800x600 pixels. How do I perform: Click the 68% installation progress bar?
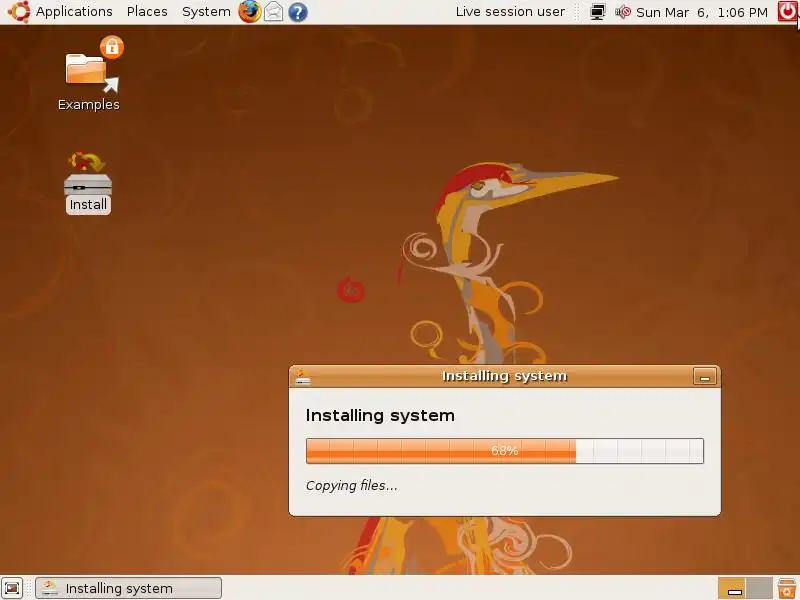click(505, 451)
